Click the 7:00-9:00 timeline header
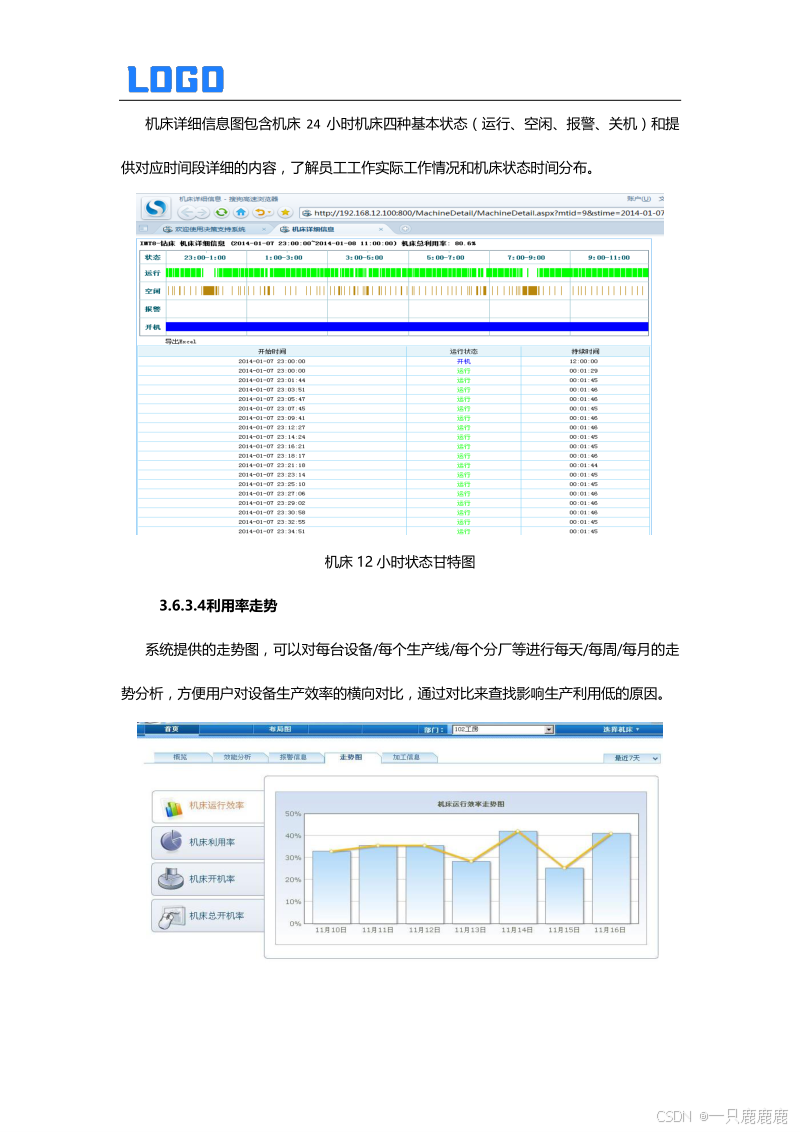Viewport: 800px width, 1132px height. (526, 258)
